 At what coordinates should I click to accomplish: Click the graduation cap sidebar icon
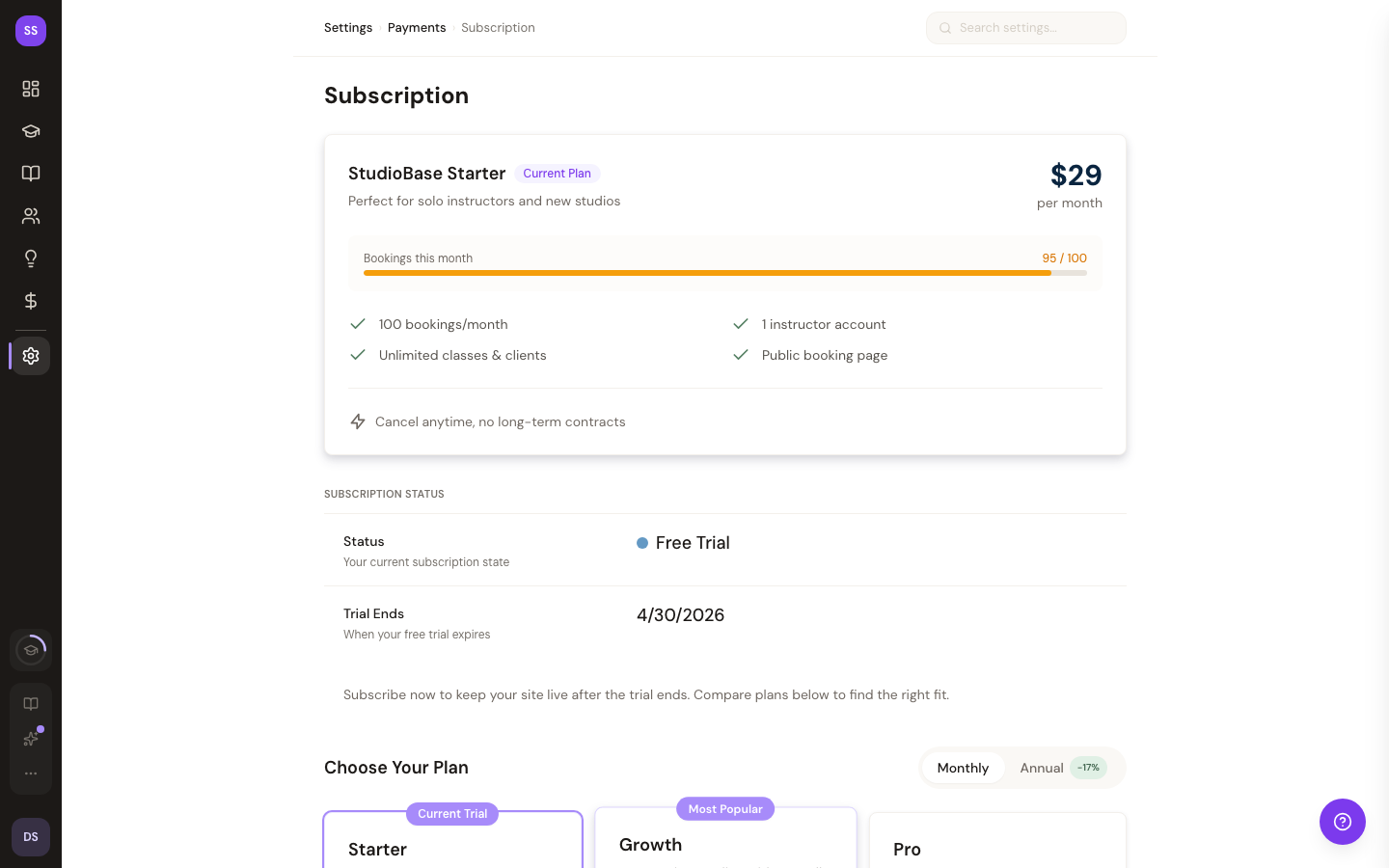point(31,131)
